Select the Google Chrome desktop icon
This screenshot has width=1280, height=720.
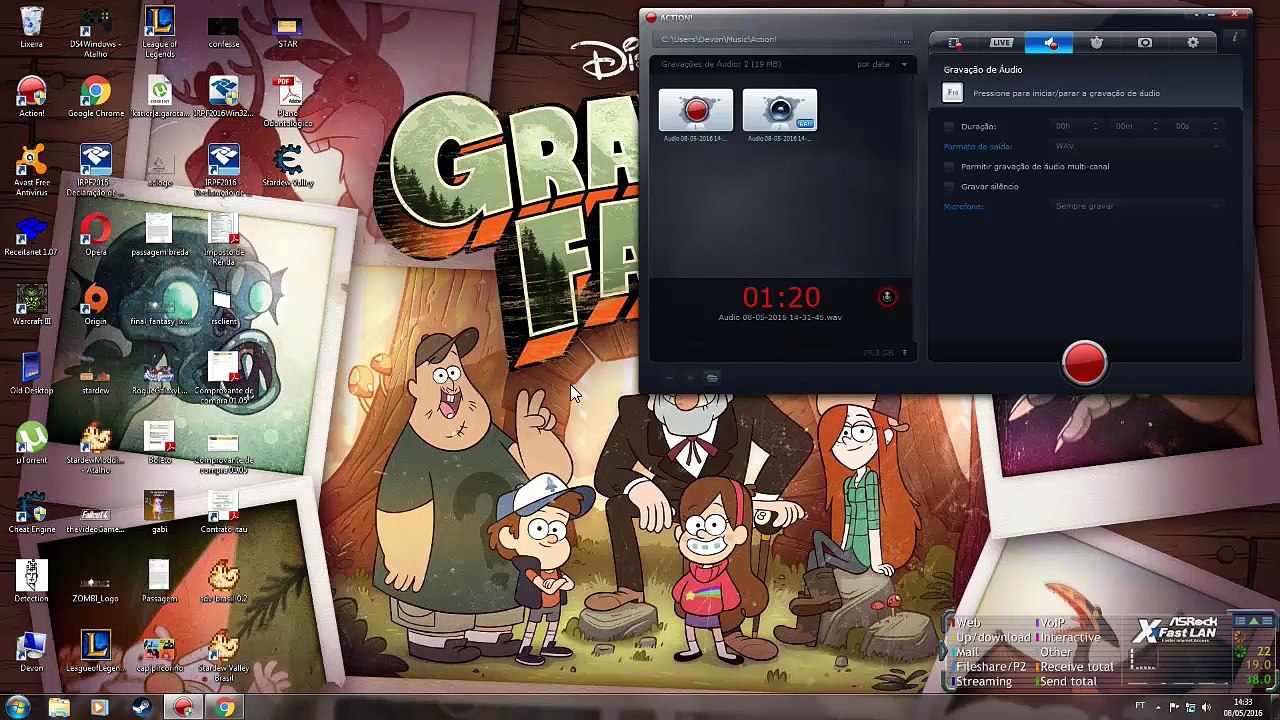[95, 98]
